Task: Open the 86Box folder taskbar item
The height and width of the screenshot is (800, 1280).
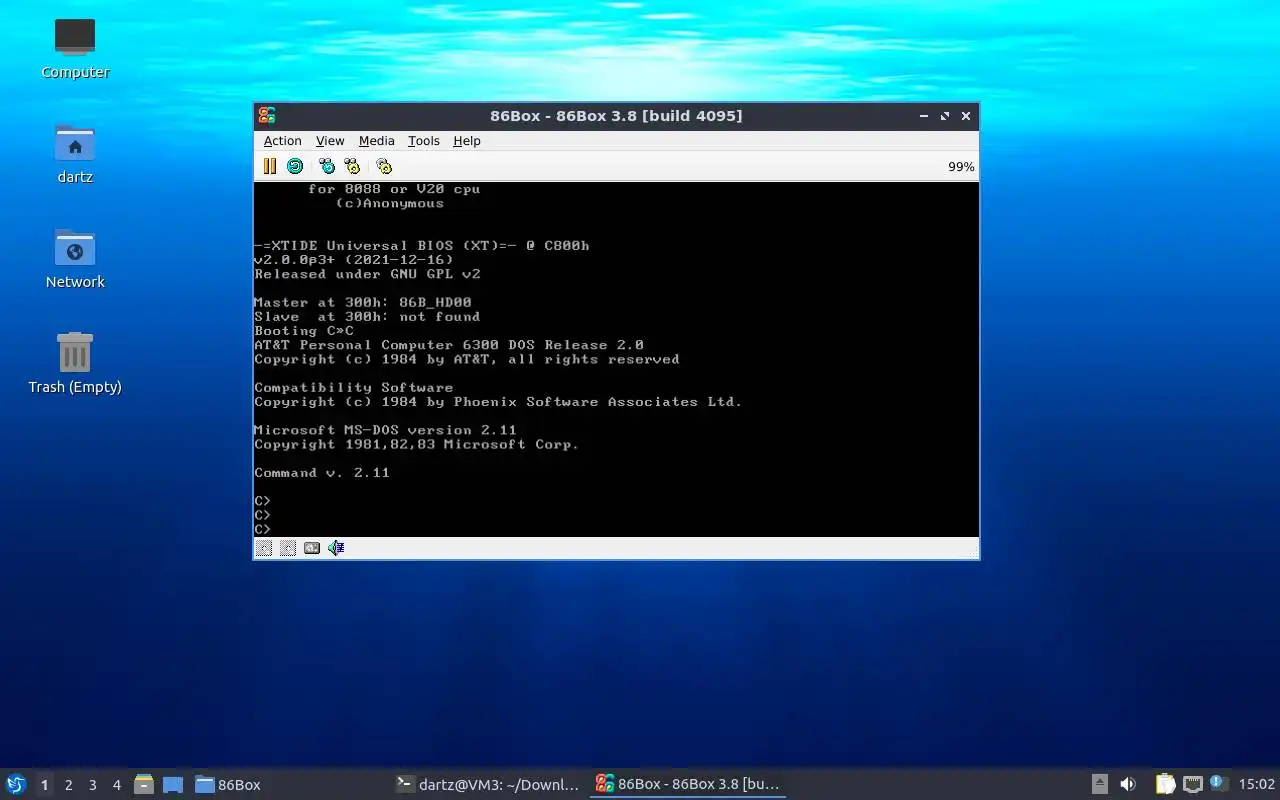Action: pos(228,785)
